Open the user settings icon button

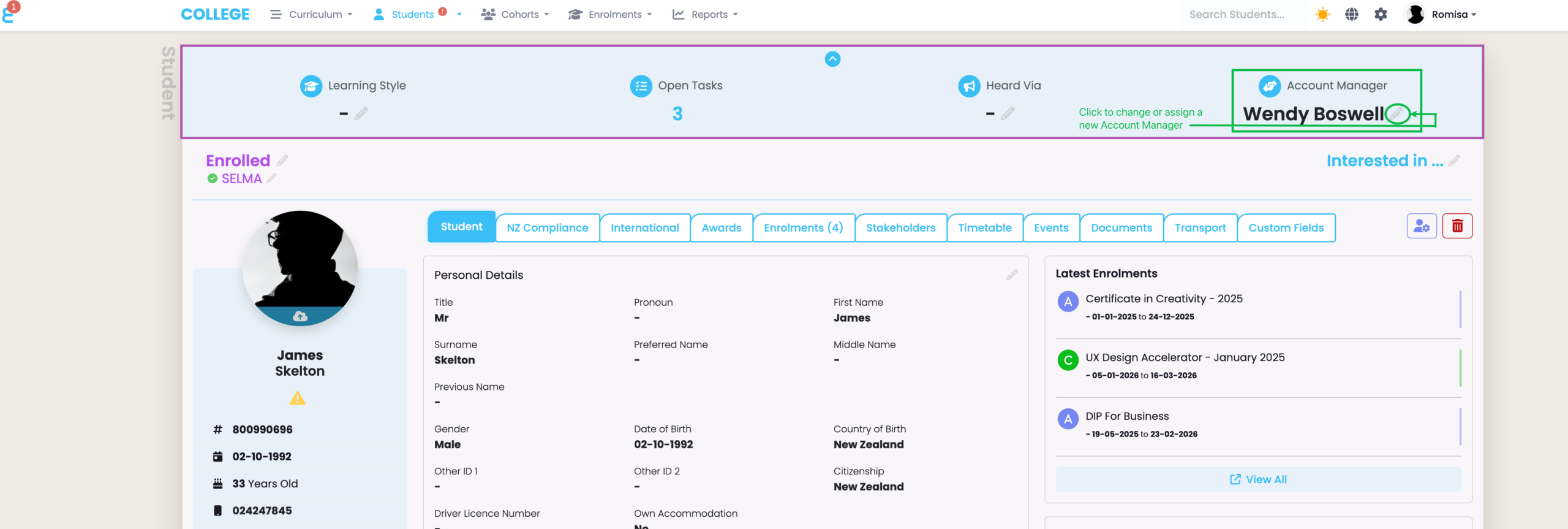point(1422,226)
